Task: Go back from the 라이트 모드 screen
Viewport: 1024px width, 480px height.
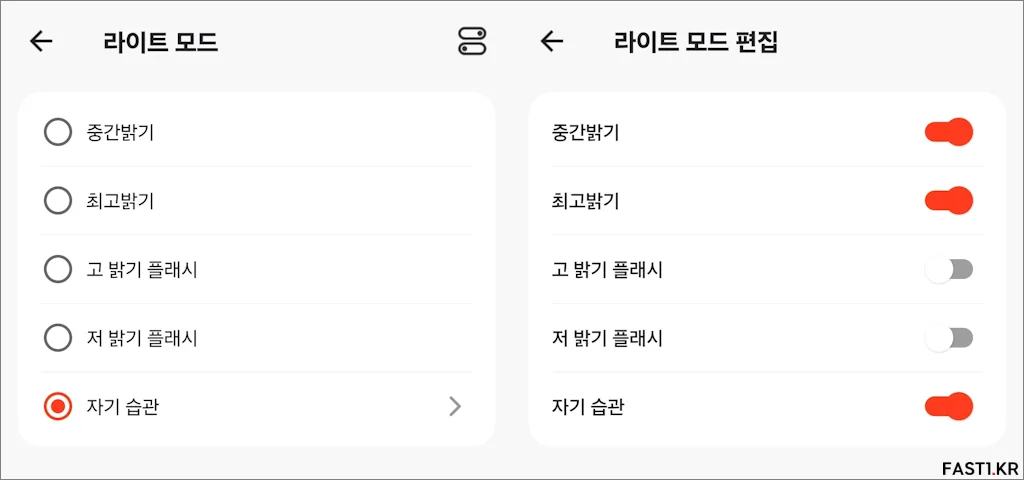Action: coord(41,42)
